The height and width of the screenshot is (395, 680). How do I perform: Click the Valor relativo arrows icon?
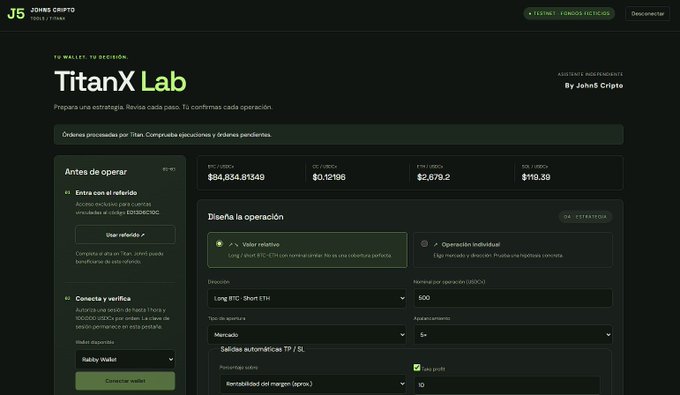[233, 245]
